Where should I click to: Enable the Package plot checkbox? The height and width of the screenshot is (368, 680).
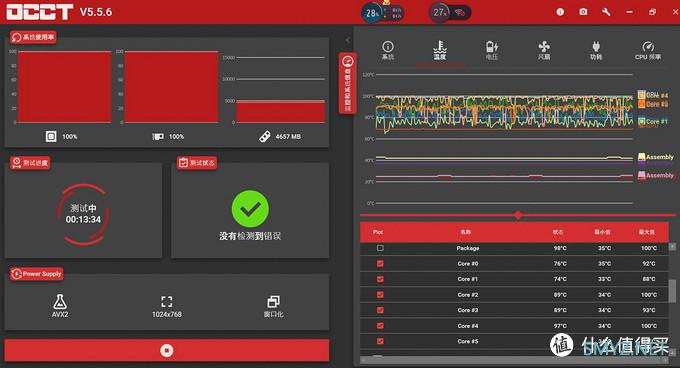click(380, 248)
